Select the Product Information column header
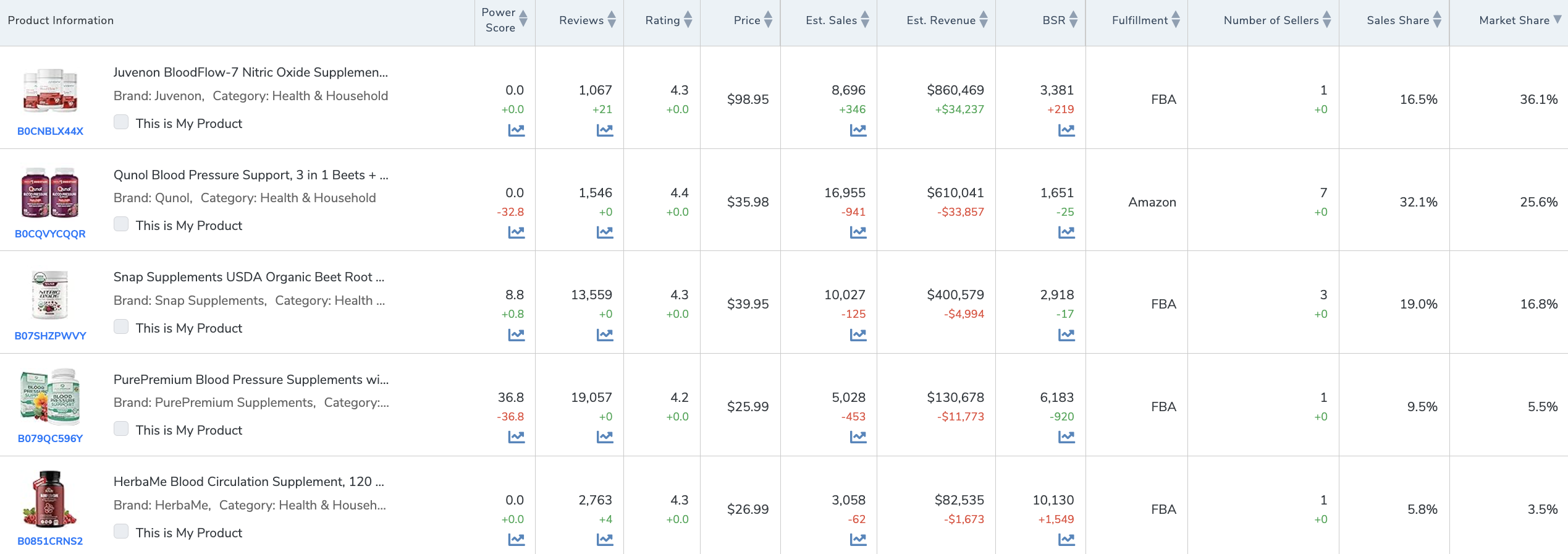 pos(61,20)
